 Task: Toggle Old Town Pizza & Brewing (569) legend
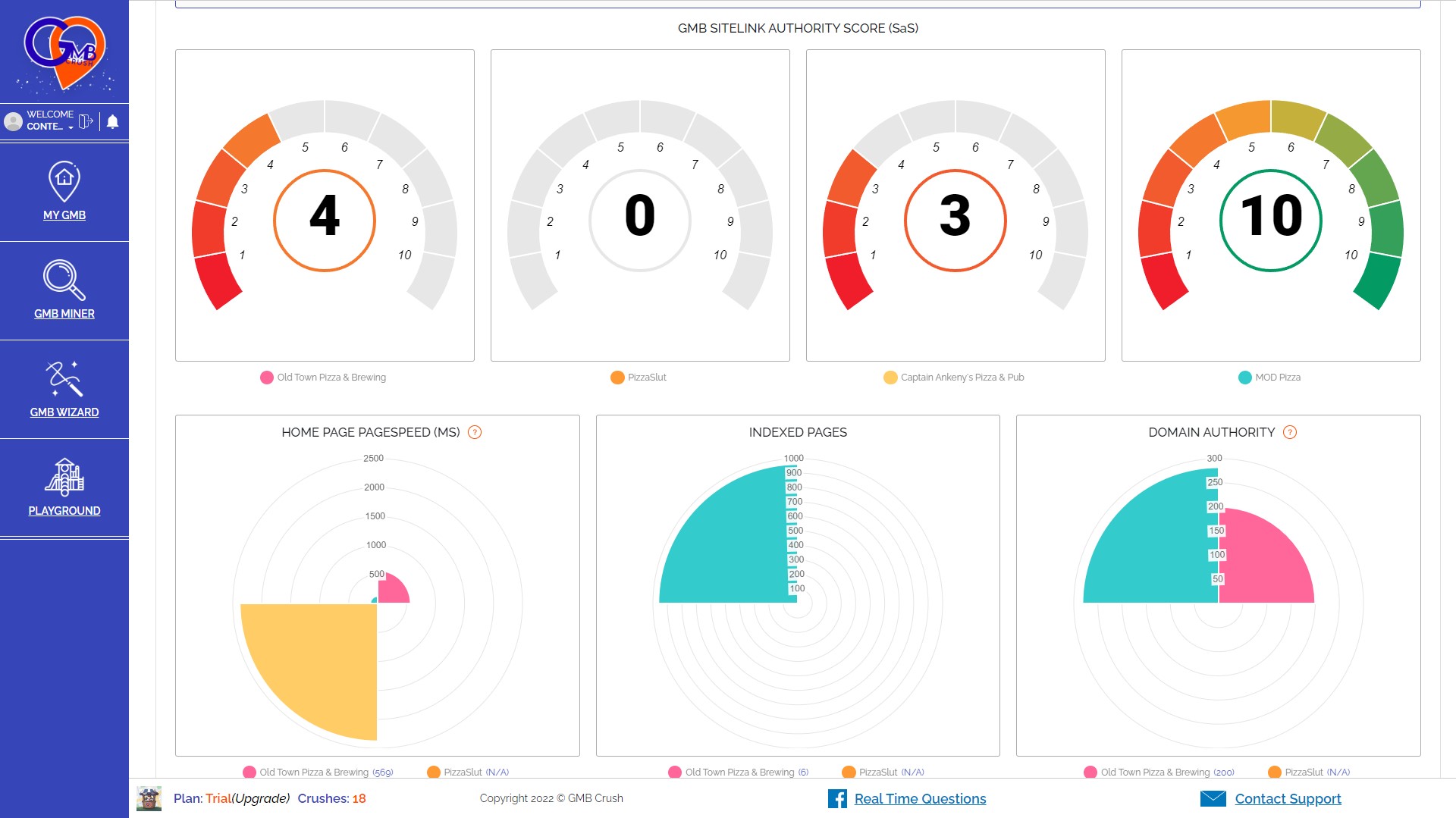(x=318, y=773)
